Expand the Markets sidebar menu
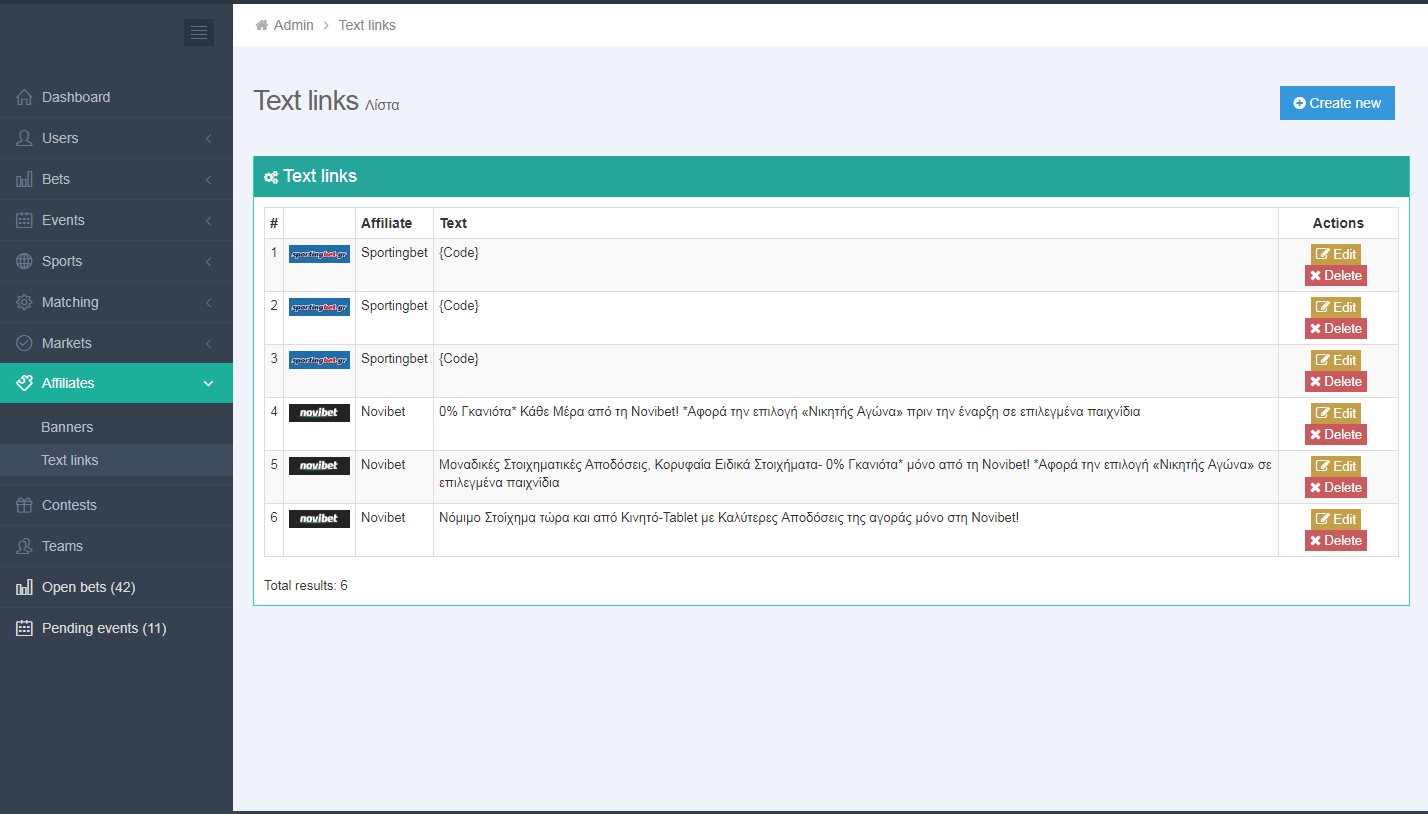Viewport: 1428px width, 814px height. (x=116, y=343)
